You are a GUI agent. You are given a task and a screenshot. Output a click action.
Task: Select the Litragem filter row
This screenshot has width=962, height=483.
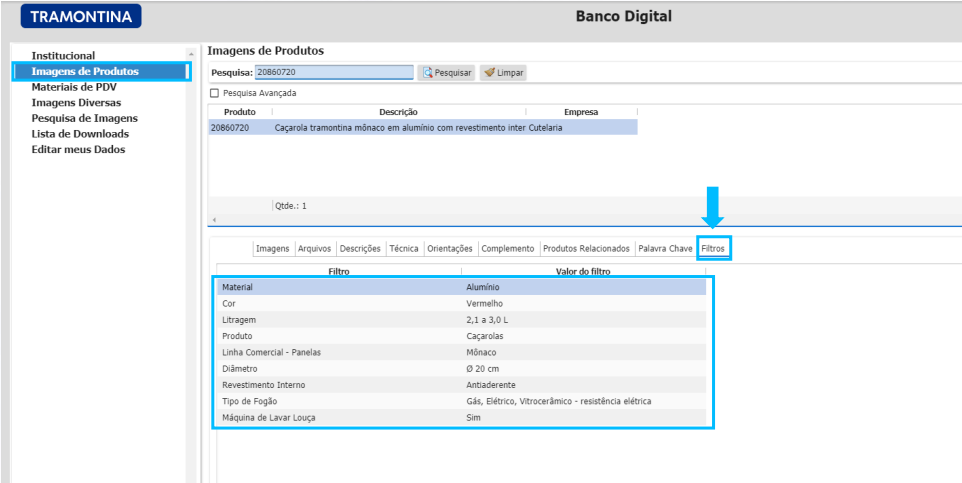pyautogui.click(x=462, y=320)
